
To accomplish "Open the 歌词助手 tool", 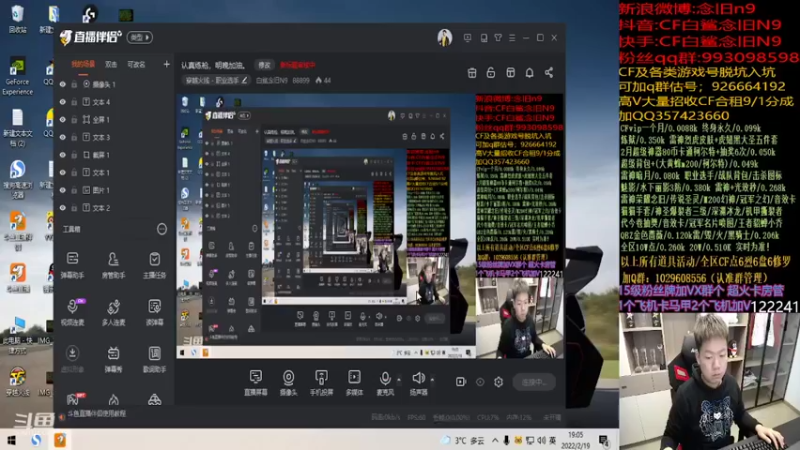I will point(155,359).
